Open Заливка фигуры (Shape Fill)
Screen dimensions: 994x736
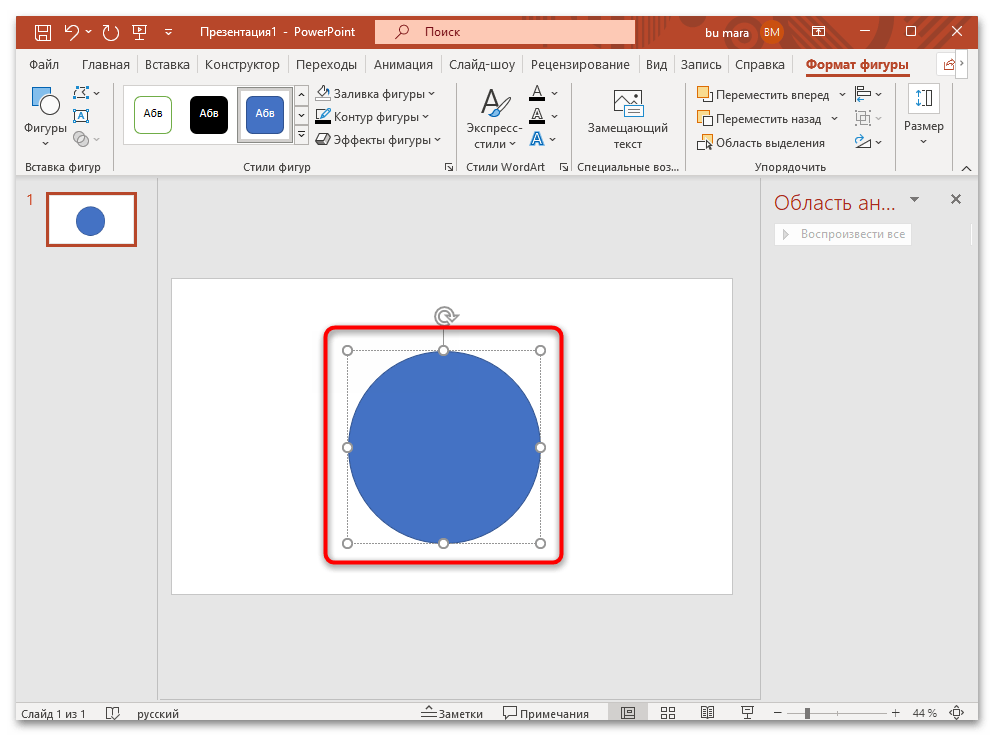[372, 92]
